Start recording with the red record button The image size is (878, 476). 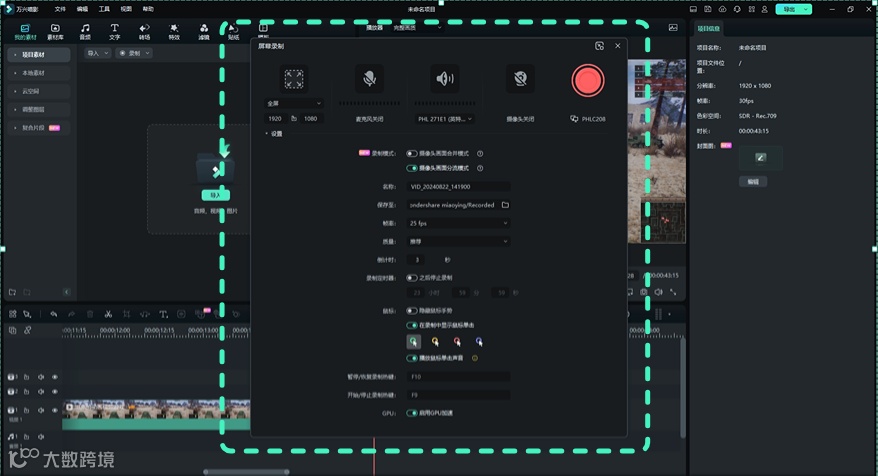[587, 80]
